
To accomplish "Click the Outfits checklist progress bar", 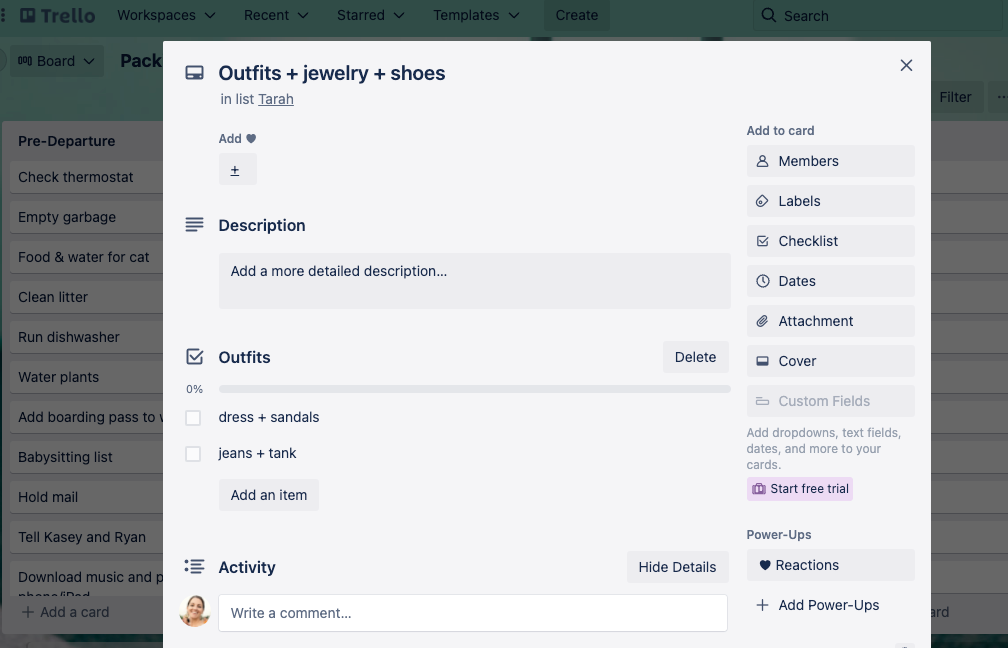I will 475,389.
